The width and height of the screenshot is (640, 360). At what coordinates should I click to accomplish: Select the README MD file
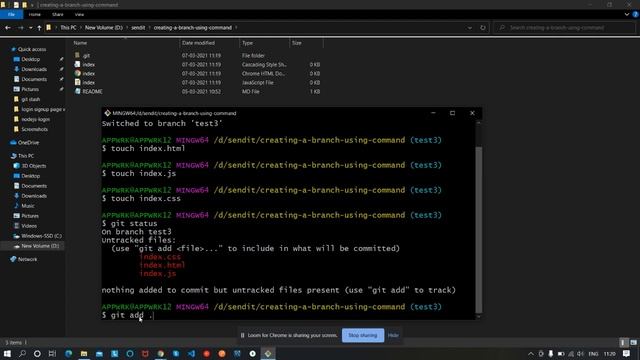click(x=92, y=91)
